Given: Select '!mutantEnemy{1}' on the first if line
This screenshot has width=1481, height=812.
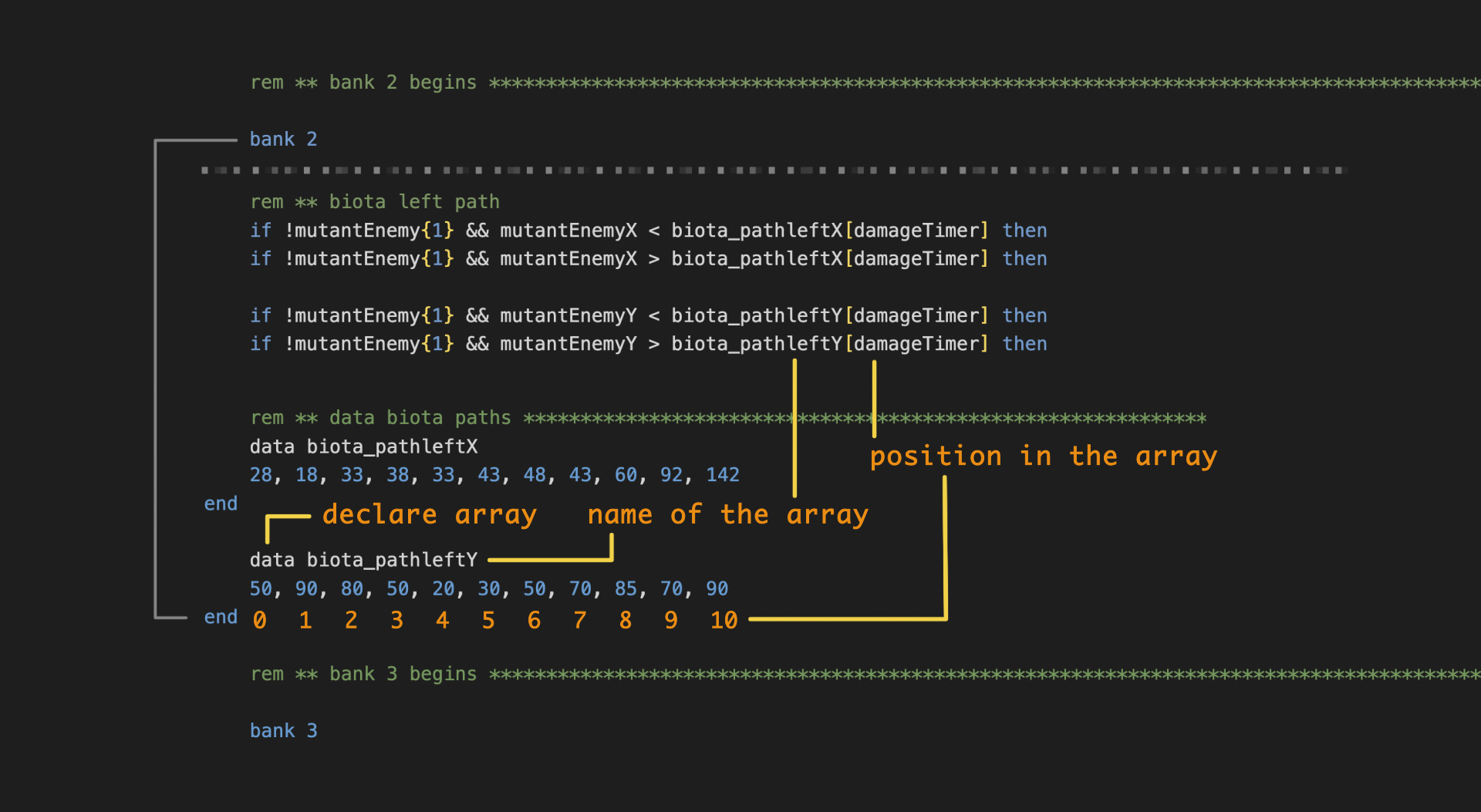Looking at the screenshot, I should point(369,230).
